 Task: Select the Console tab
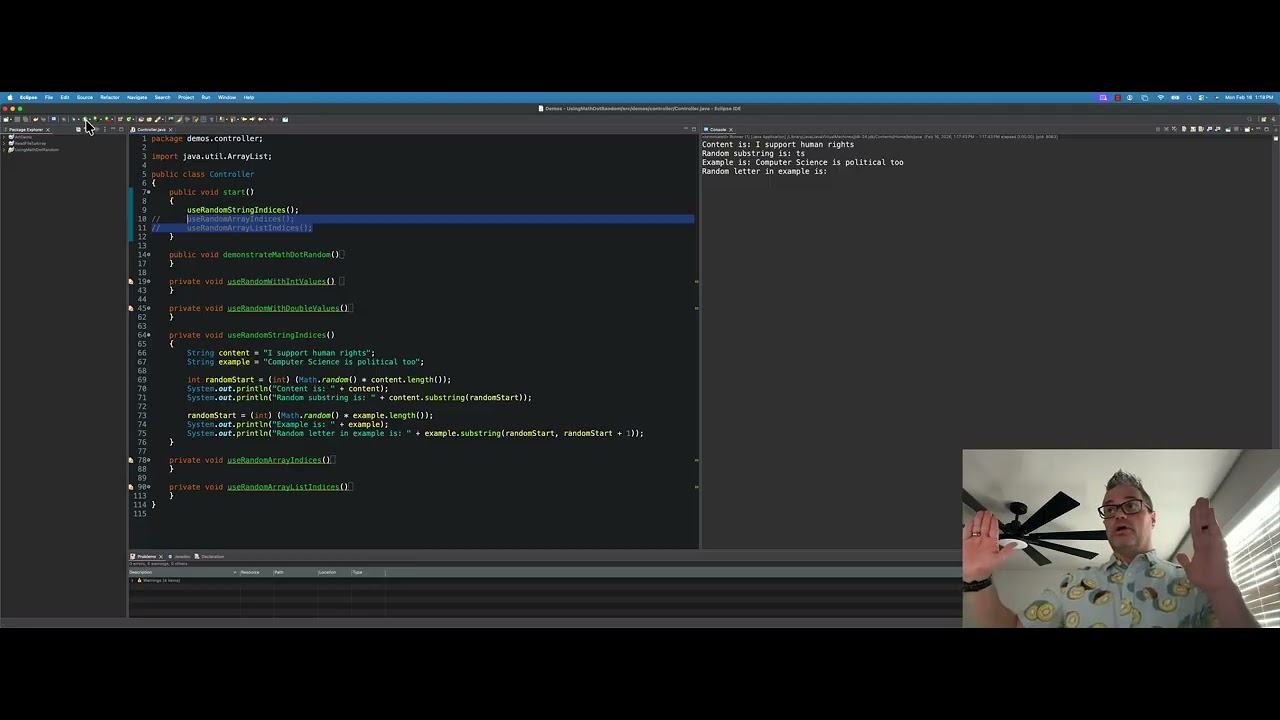[x=718, y=129]
